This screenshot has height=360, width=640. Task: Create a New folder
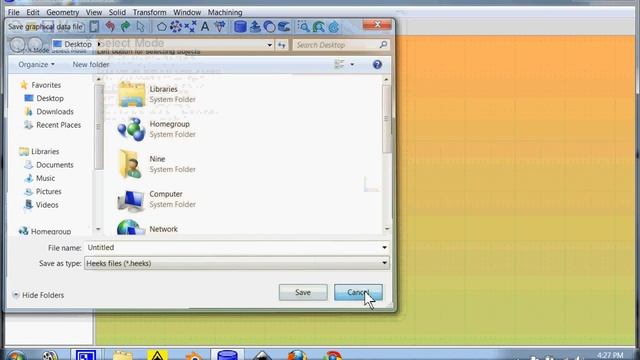point(91,64)
